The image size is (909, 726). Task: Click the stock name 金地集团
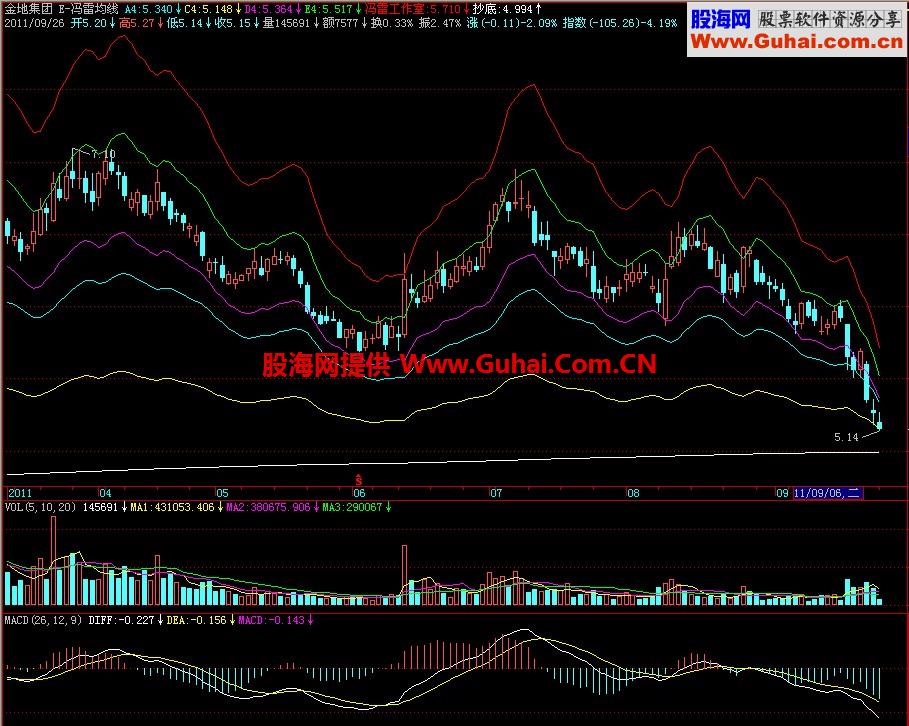[x=28, y=9]
